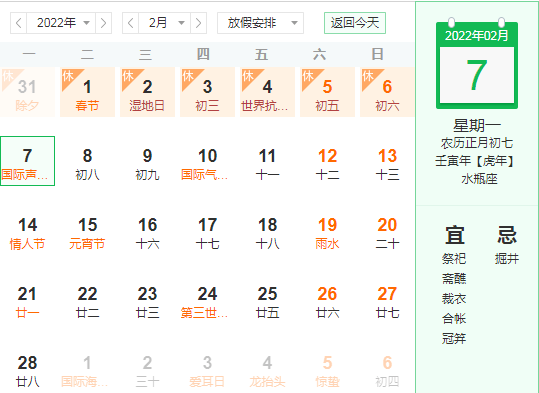
Task: Select January 31 除夕 date cell
Action: [28, 92]
